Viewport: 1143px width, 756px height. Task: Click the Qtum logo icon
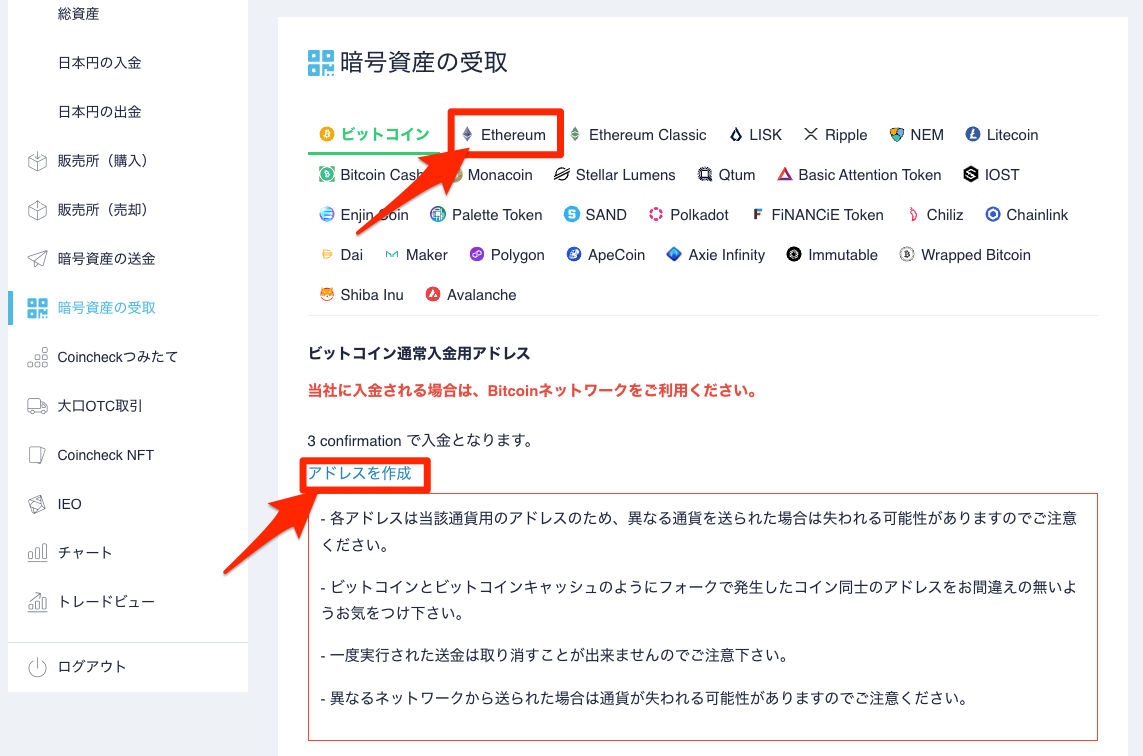[704, 174]
